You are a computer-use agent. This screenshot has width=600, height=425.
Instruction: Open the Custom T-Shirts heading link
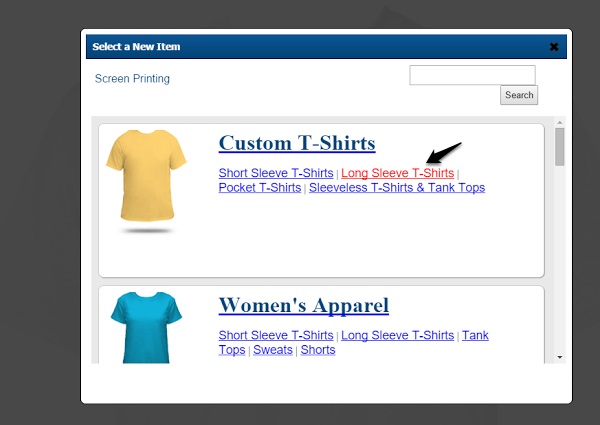[297, 143]
